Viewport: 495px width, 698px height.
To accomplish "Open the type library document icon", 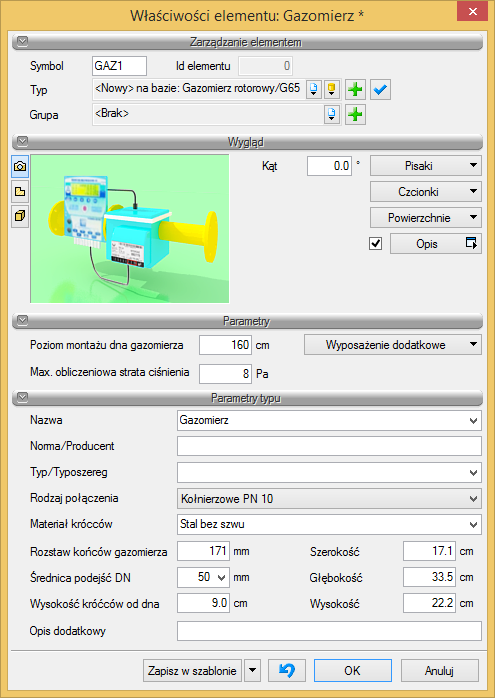I will click(x=314, y=89).
